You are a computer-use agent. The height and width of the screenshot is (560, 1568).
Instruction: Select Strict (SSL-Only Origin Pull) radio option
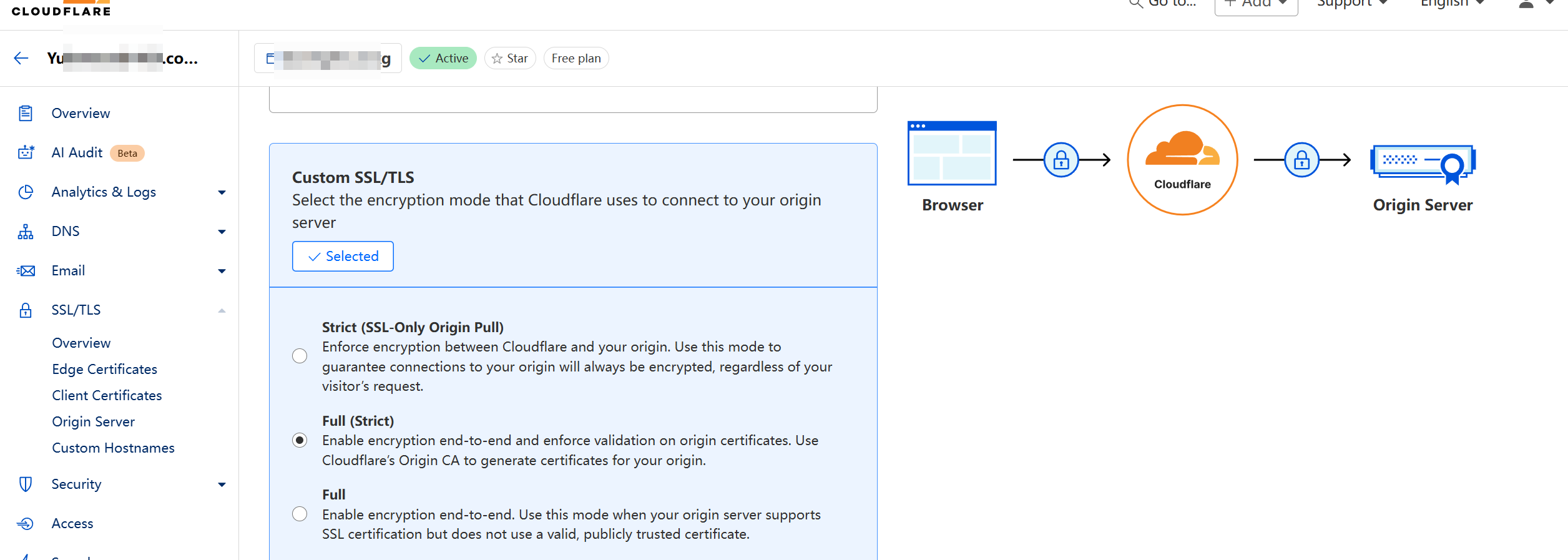(x=300, y=356)
